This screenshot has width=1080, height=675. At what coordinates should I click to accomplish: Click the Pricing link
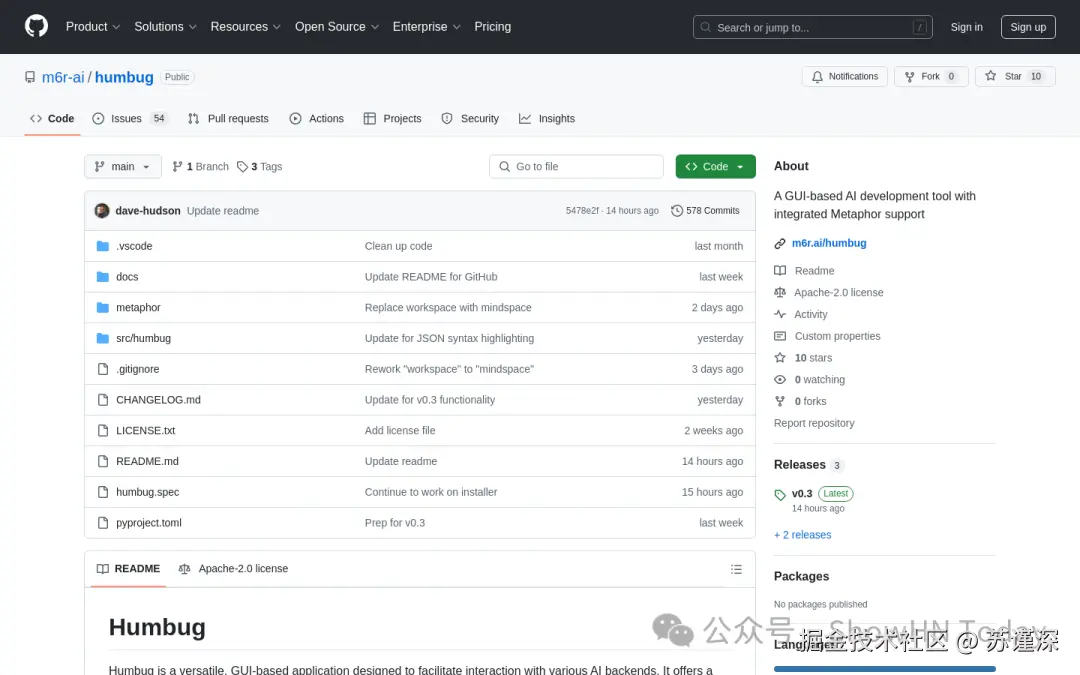(x=492, y=27)
